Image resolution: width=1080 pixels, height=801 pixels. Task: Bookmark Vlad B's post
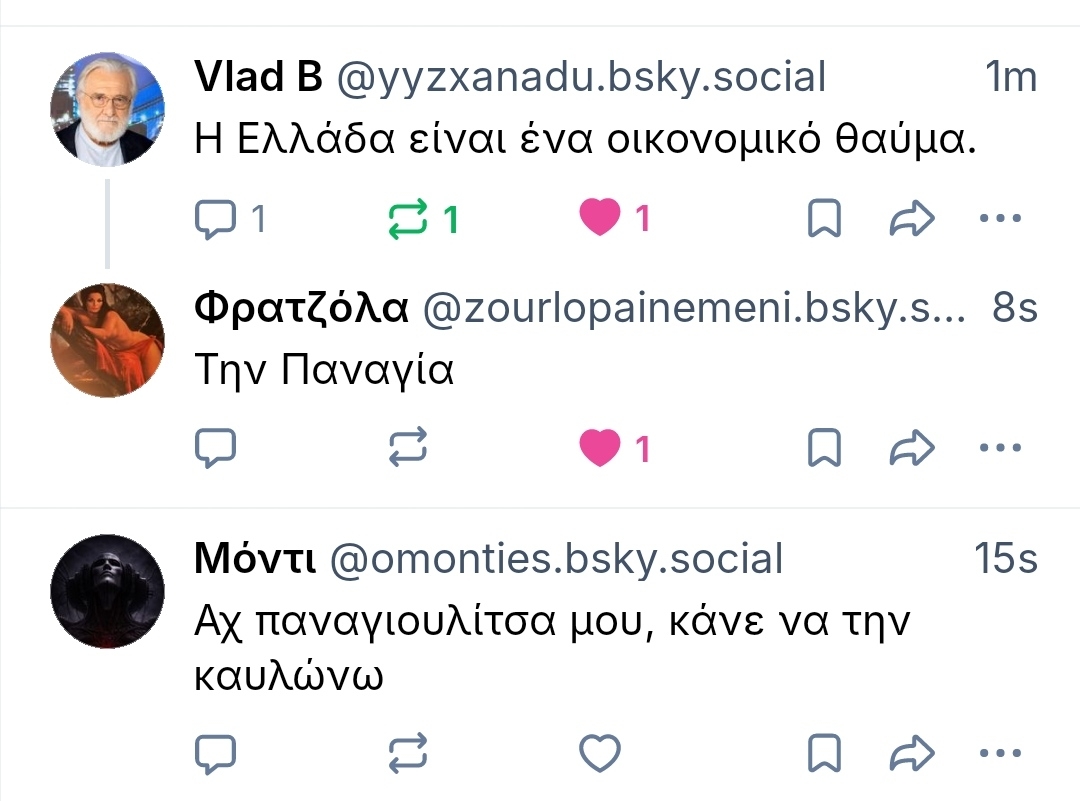(x=823, y=218)
